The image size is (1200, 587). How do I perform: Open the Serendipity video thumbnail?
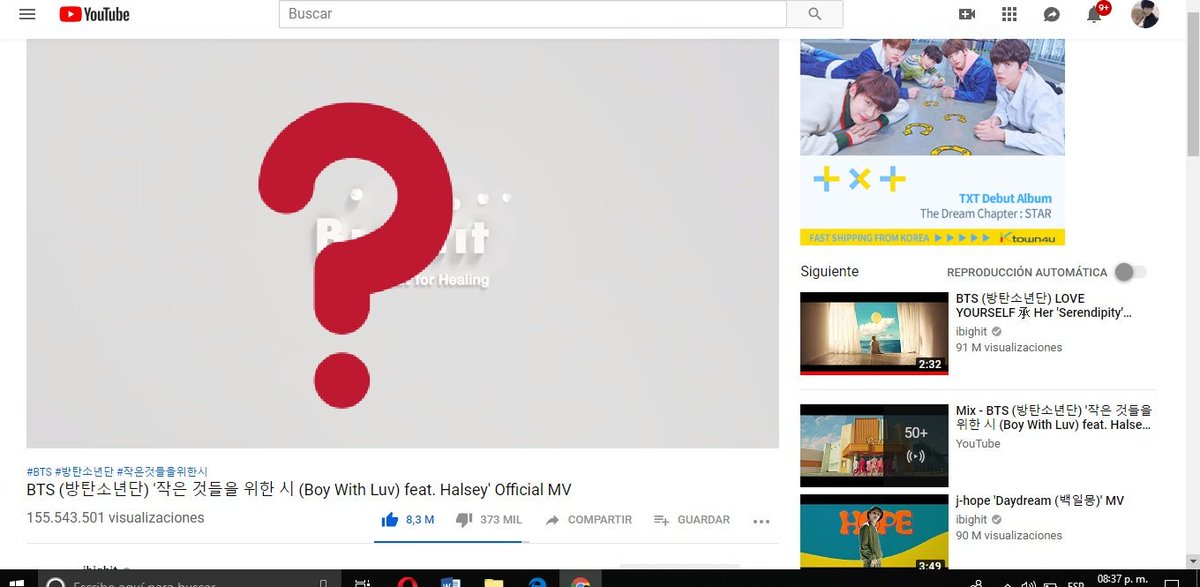tap(874, 333)
